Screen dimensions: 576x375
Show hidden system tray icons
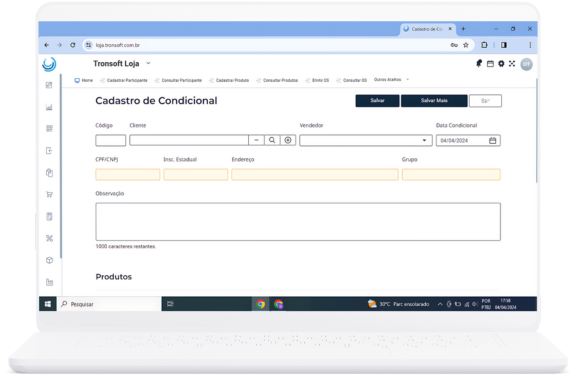[440, 304]
